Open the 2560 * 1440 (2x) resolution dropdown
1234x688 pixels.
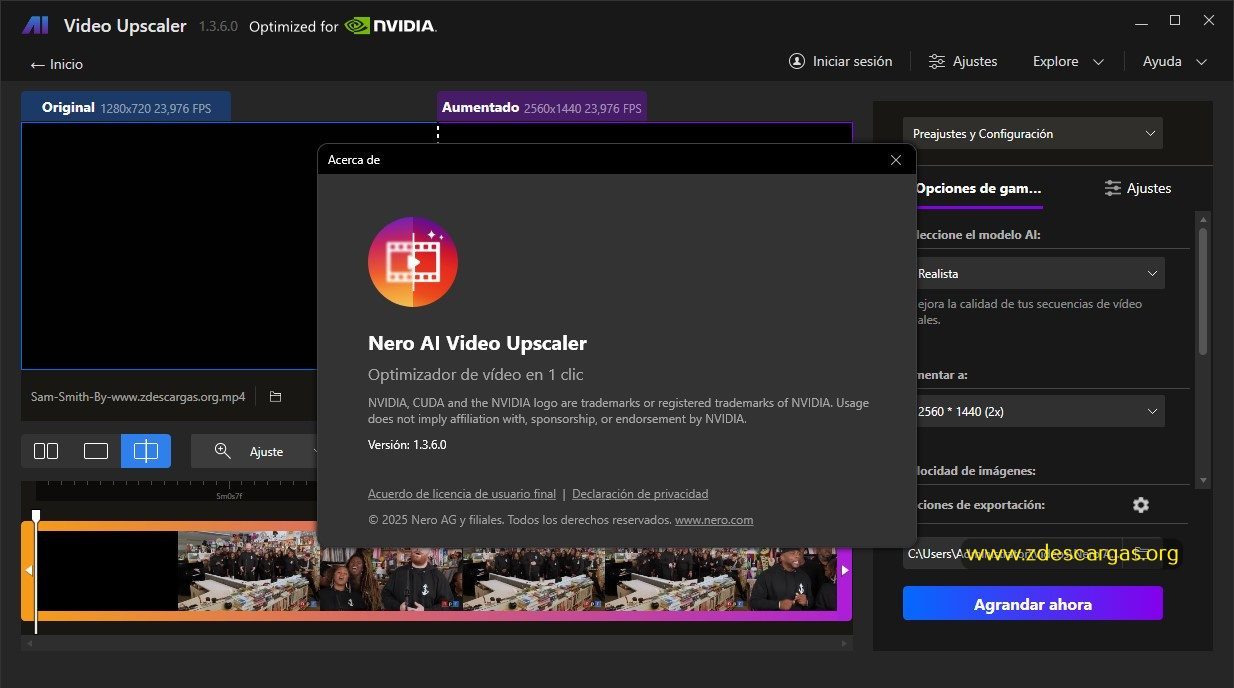pyautogui.click(x=1039, y=411)
